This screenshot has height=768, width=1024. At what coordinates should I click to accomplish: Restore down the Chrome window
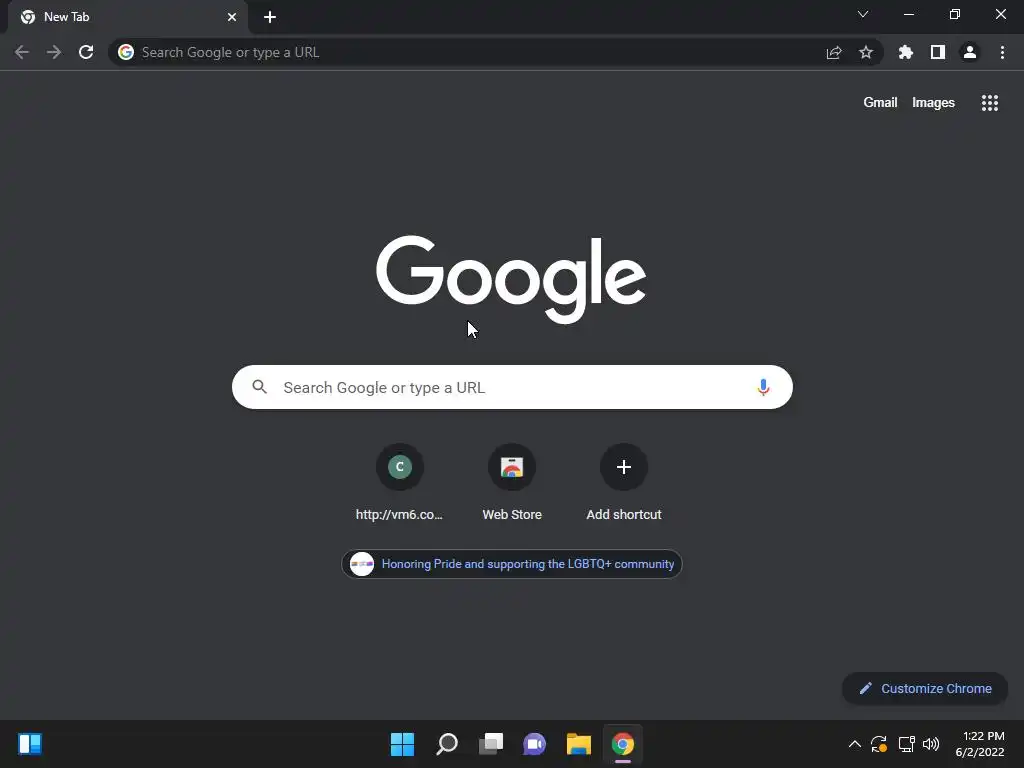[x=955, y=14]
